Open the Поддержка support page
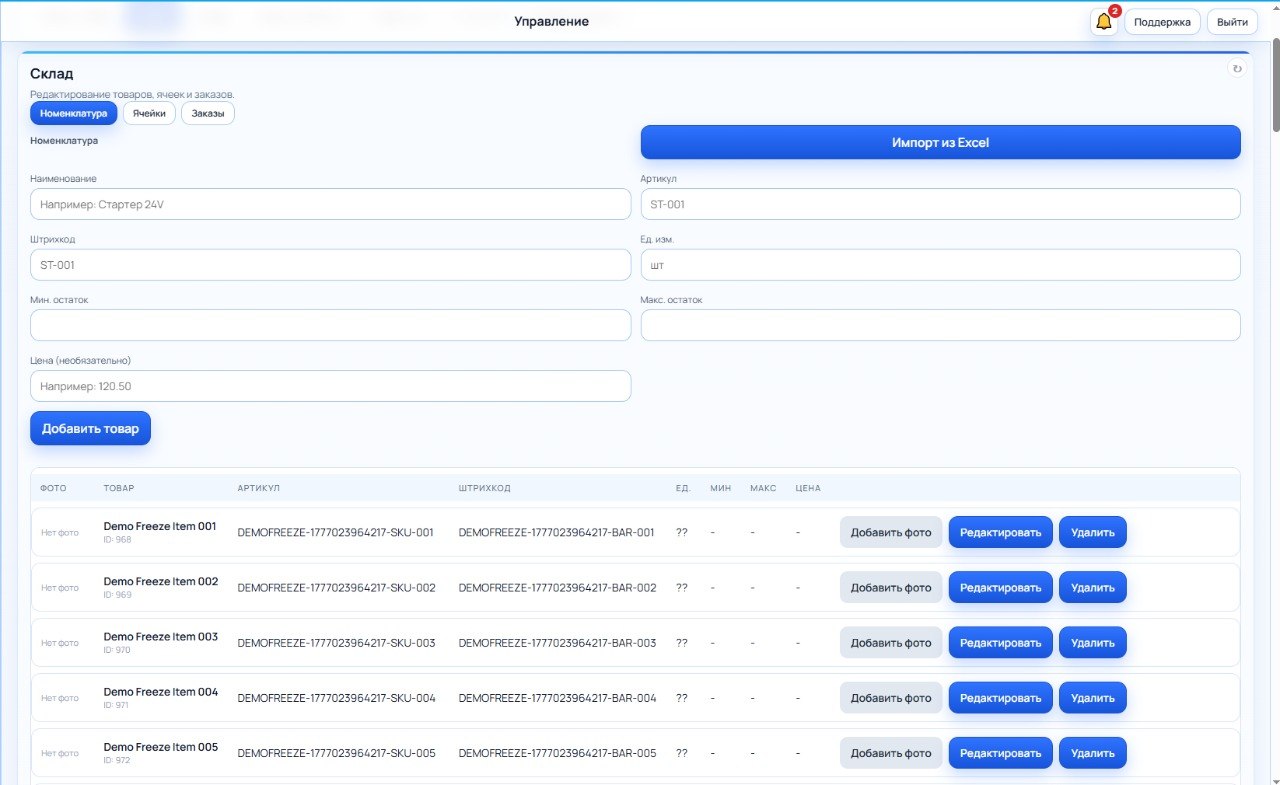Screen dimensions: 1280x785 click(x=1162, y=22)
